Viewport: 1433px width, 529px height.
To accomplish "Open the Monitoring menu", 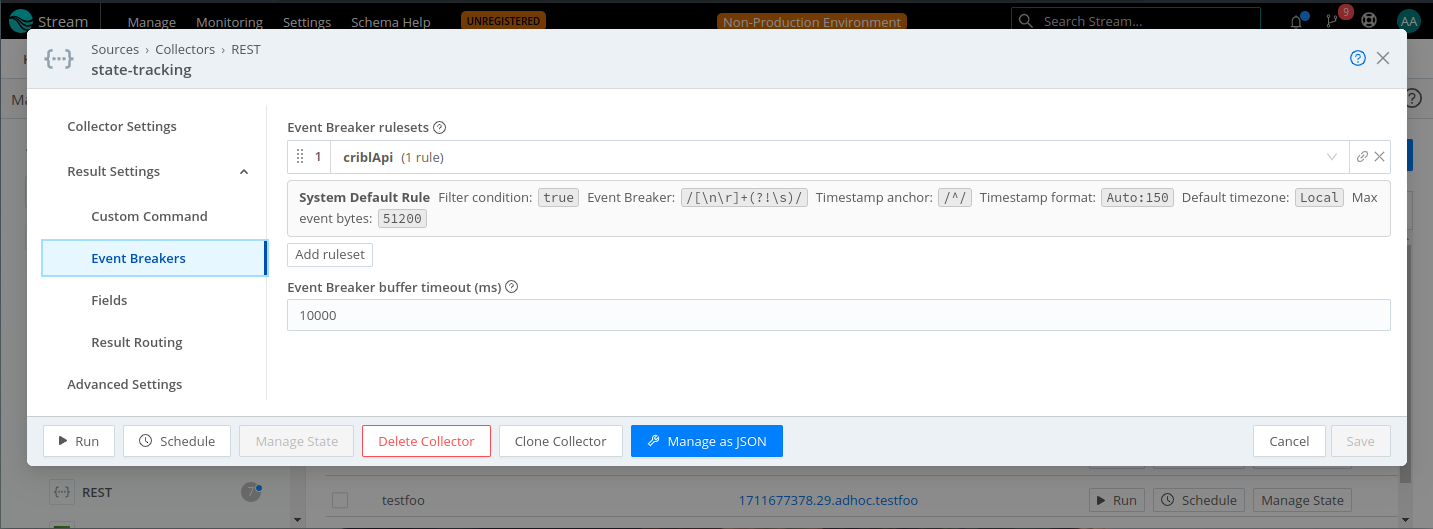I will tap(229, 22).
